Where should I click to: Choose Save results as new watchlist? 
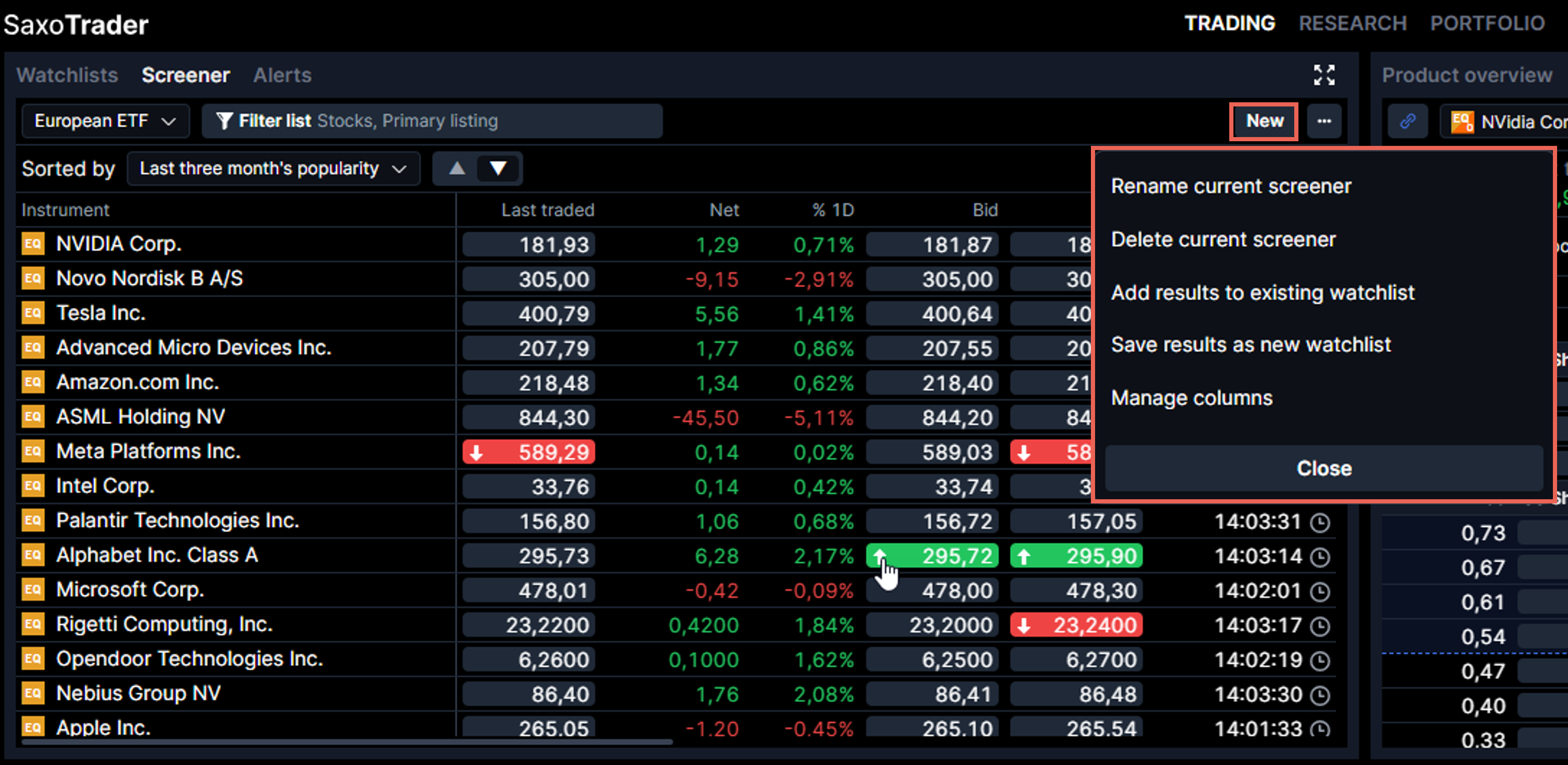tap(1251, 345)
